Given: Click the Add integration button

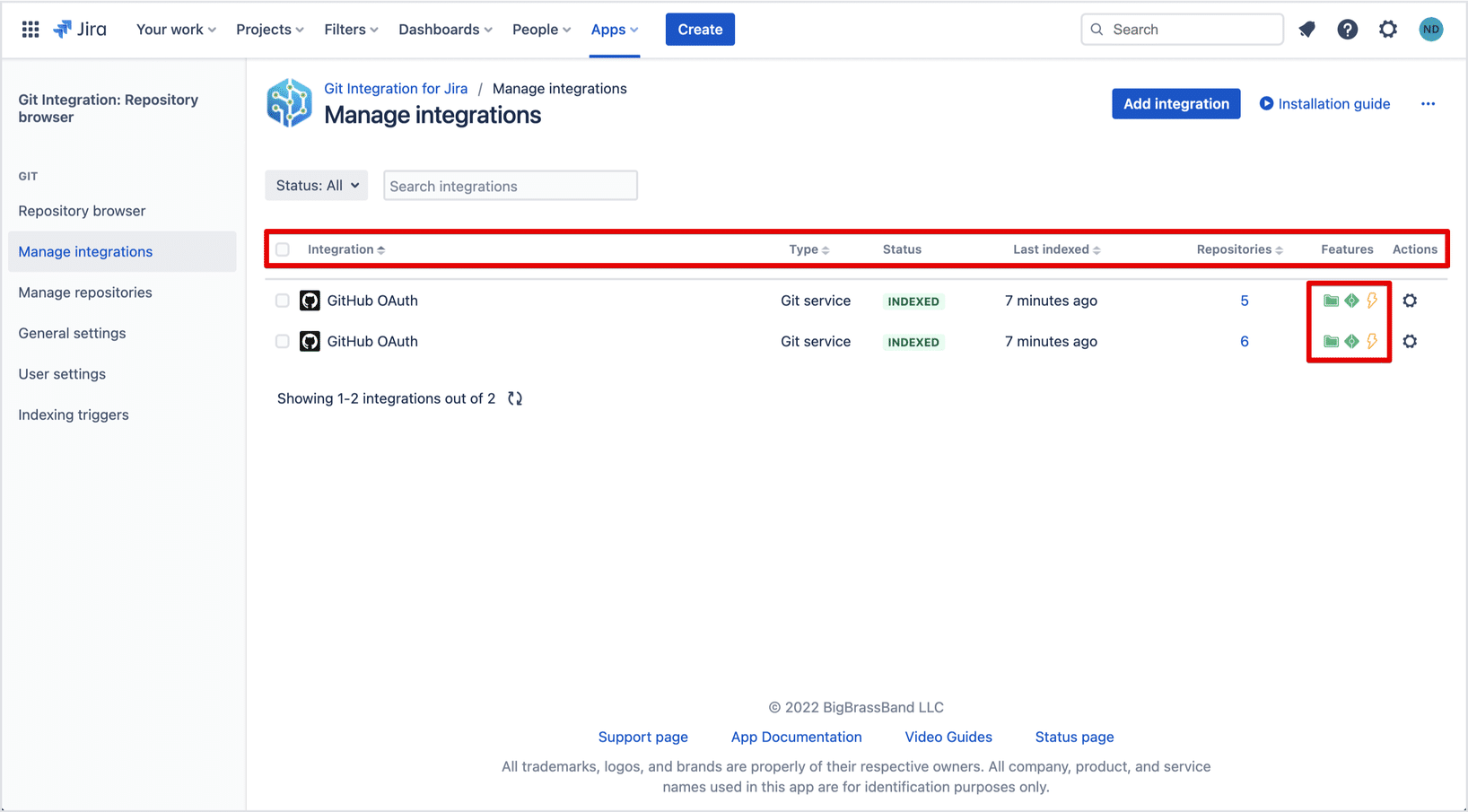Looking at the screenshot, I should coord(1175,103).
